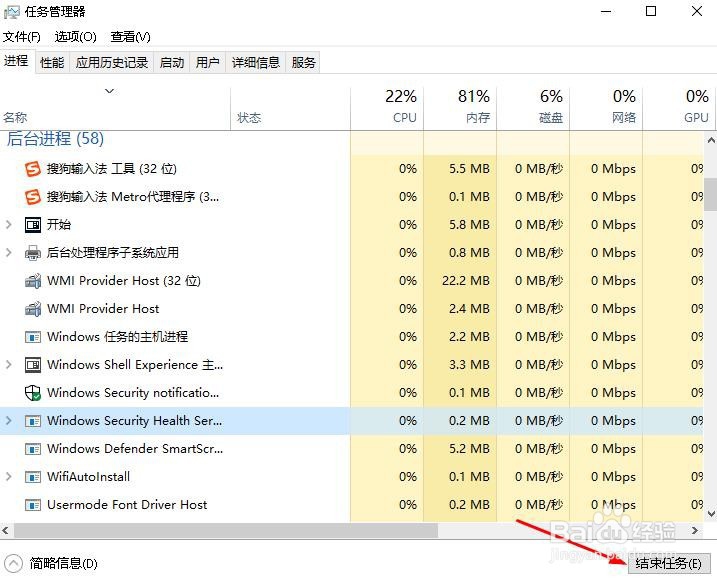The width and height of the screenshot is (717, 579).
Task: Click the horizontal scrollbar thumb
Action: (x=226, y=531)
